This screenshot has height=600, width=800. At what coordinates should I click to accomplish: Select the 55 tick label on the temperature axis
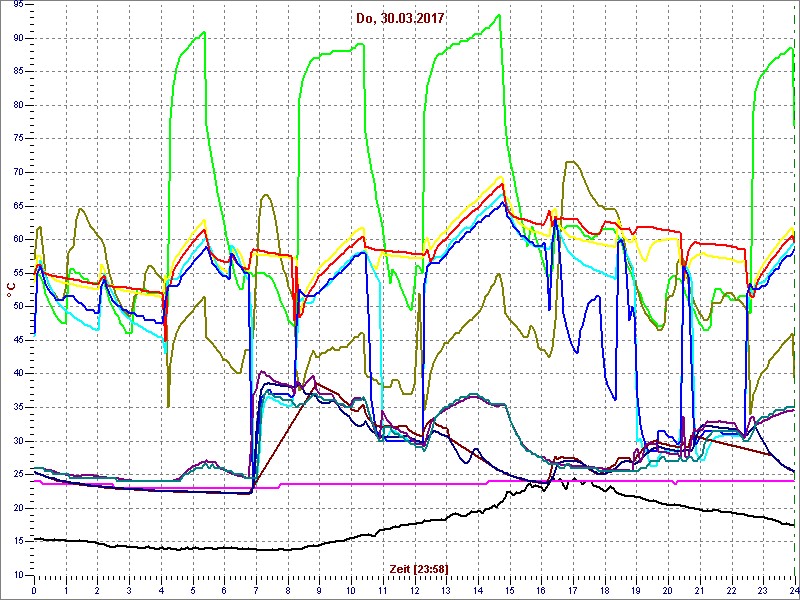[x=17, y=273]
